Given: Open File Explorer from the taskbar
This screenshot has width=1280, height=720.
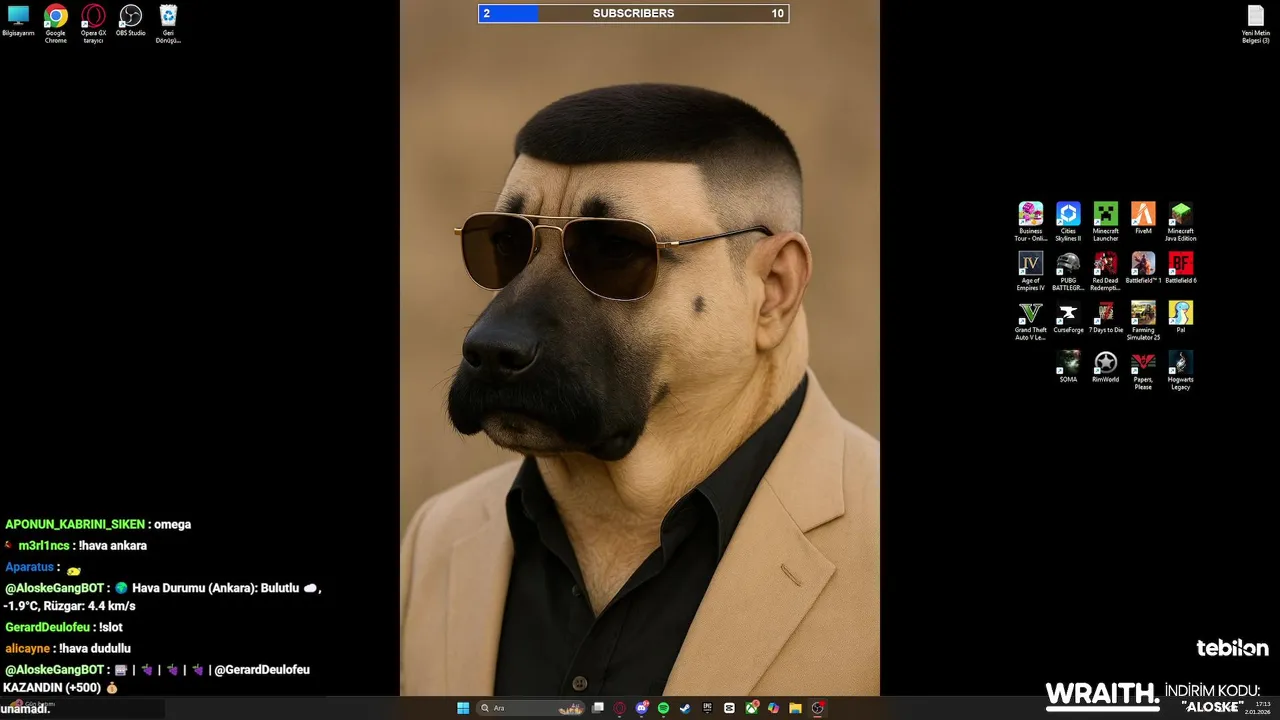Looking at the screenshot, I should pyautogui.click(x=795, y=708).
